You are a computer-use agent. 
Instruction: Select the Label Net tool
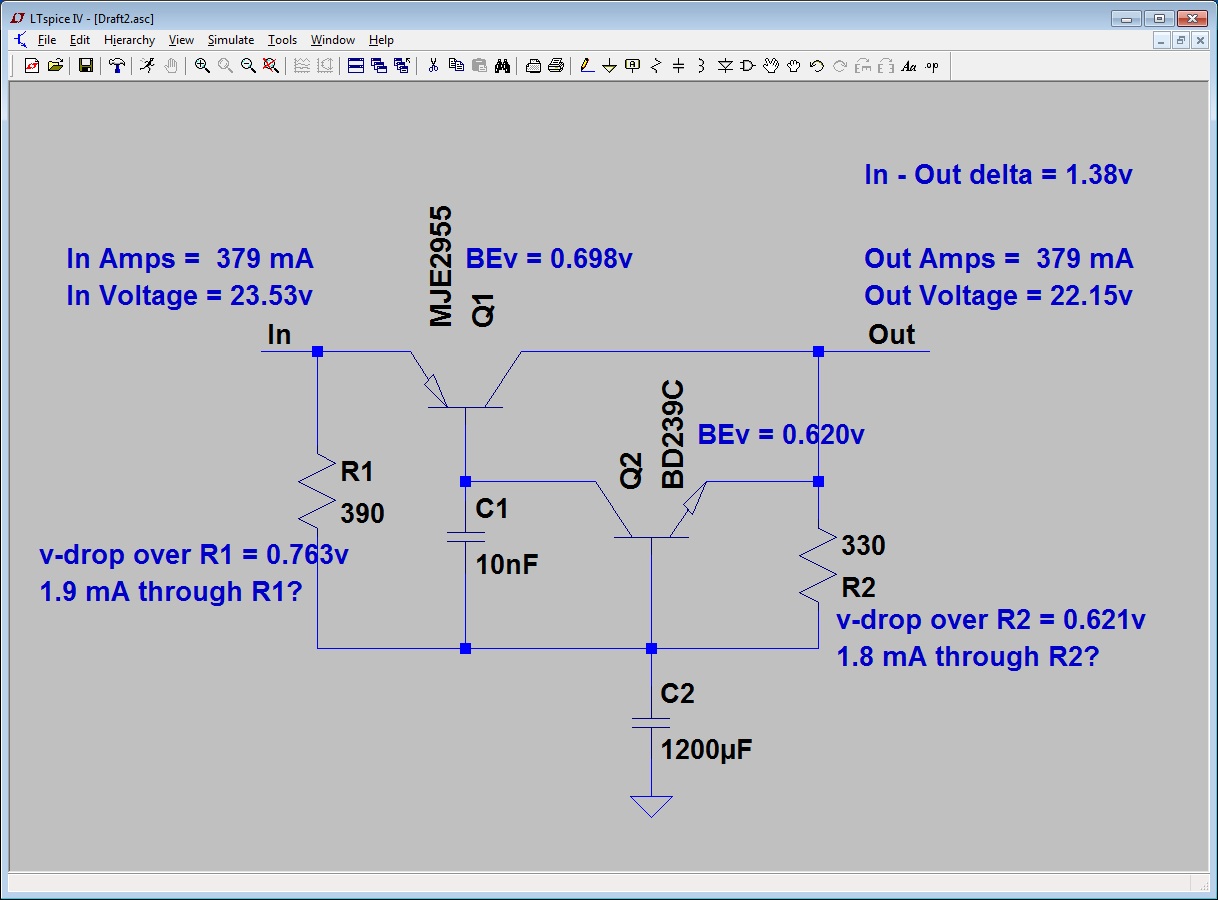[x=632, y=66]
